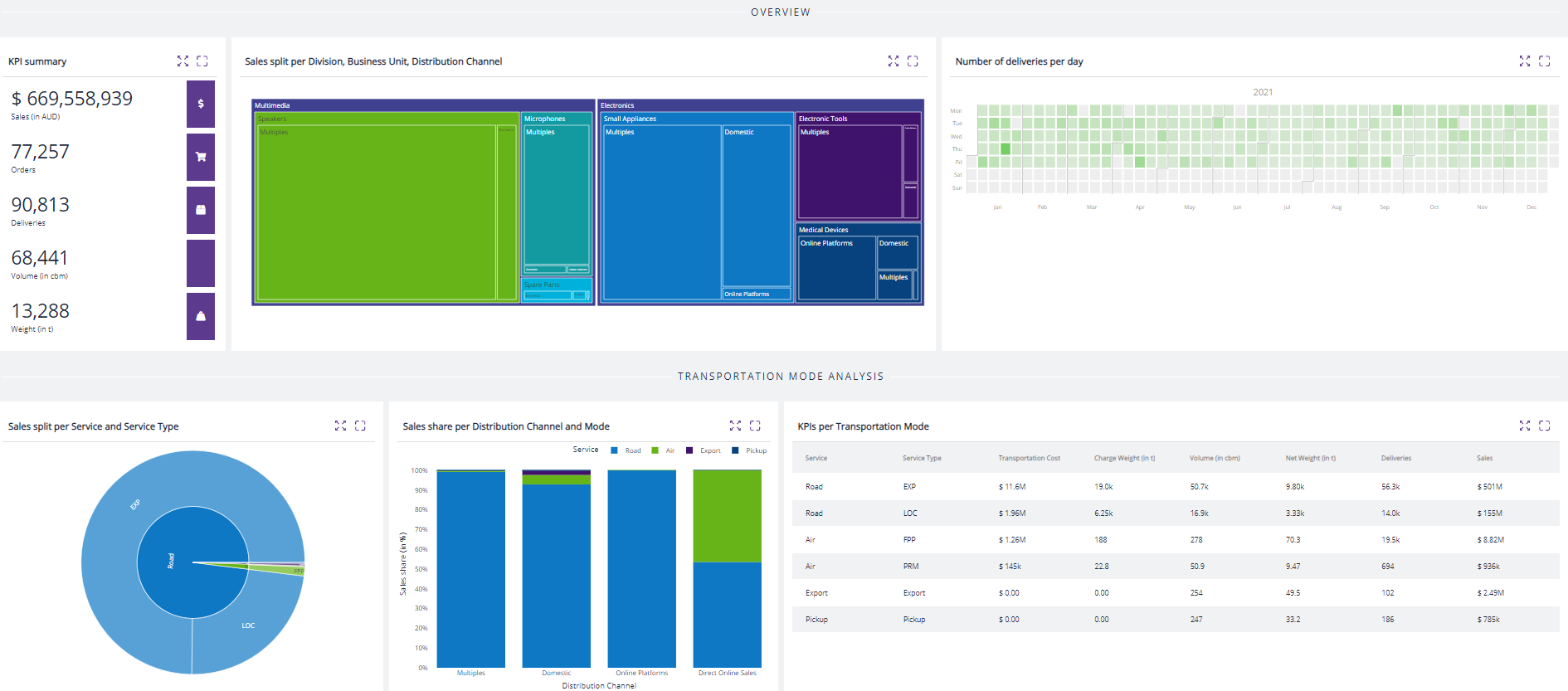Image resolution: width=1568 pixels, height=691 pixels.
Task: Select the EXP outer ring segment
Action: [137, 504]
